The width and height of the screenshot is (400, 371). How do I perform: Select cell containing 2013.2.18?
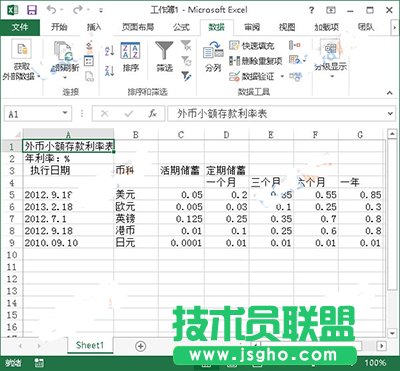(68, 207)
